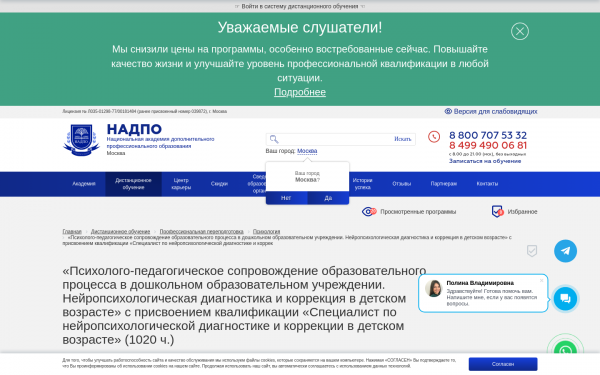
Task: Click the Искать search button
Action: tap(403, 139)
